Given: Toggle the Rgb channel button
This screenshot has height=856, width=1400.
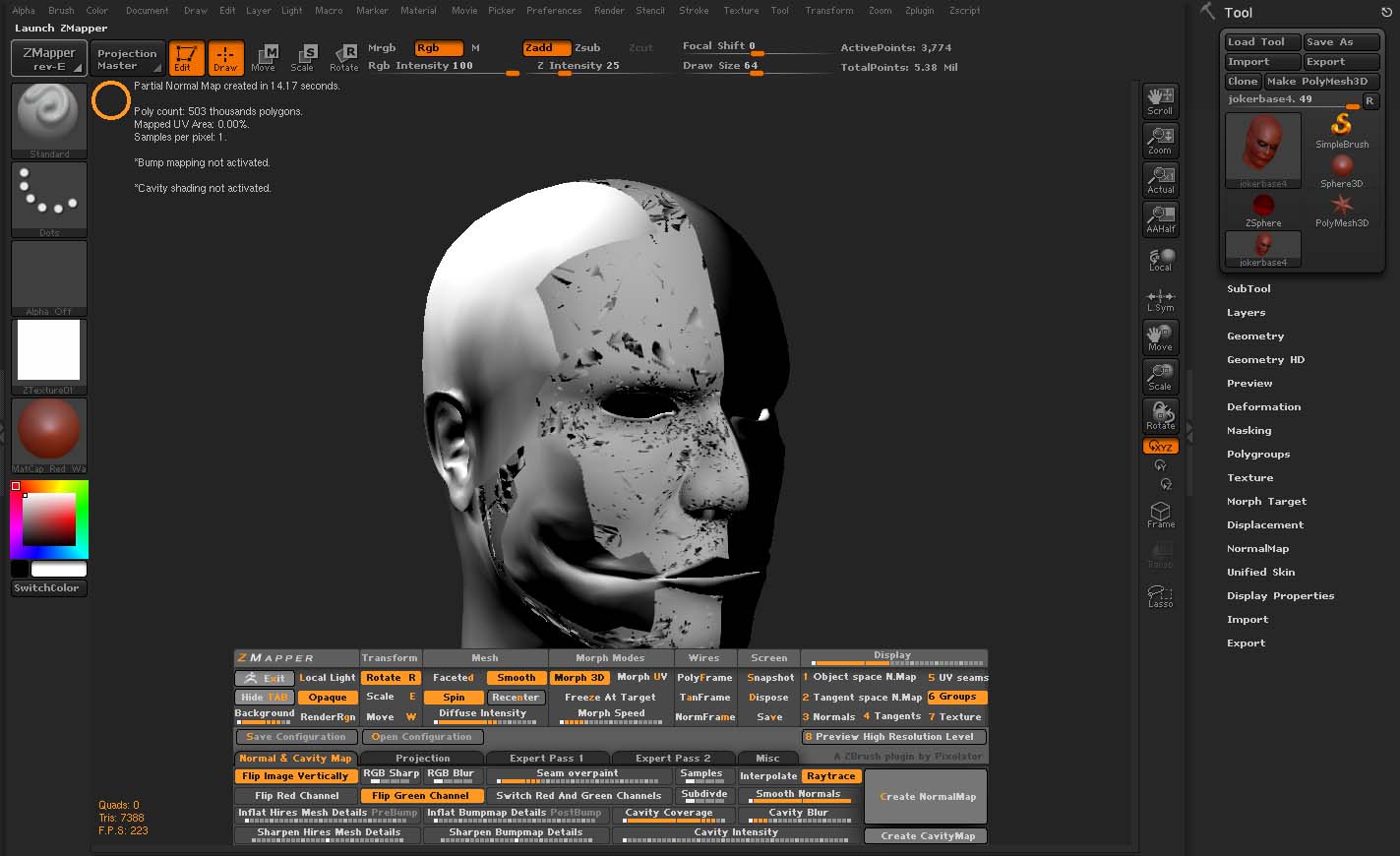Looking at the screenshot, I should click(x=438, y=47).
